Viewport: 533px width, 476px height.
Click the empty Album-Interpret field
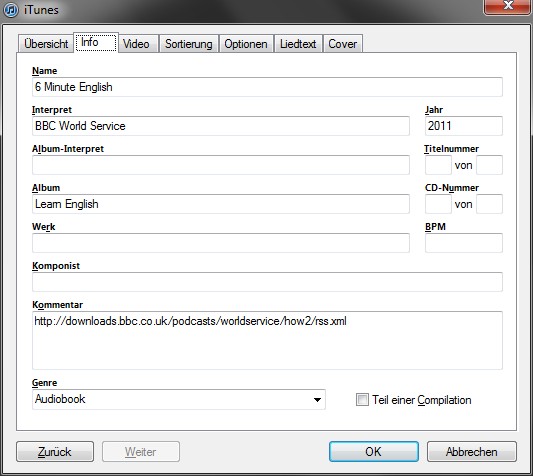pos(221,165)
